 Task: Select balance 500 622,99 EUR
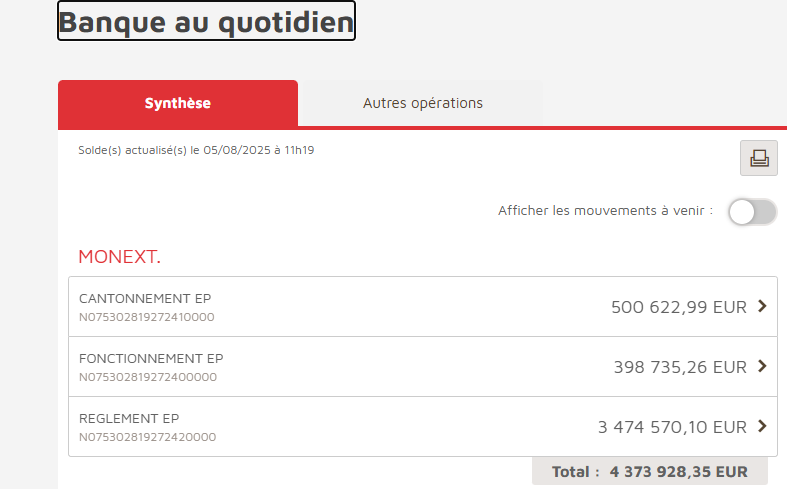[678, 307]
